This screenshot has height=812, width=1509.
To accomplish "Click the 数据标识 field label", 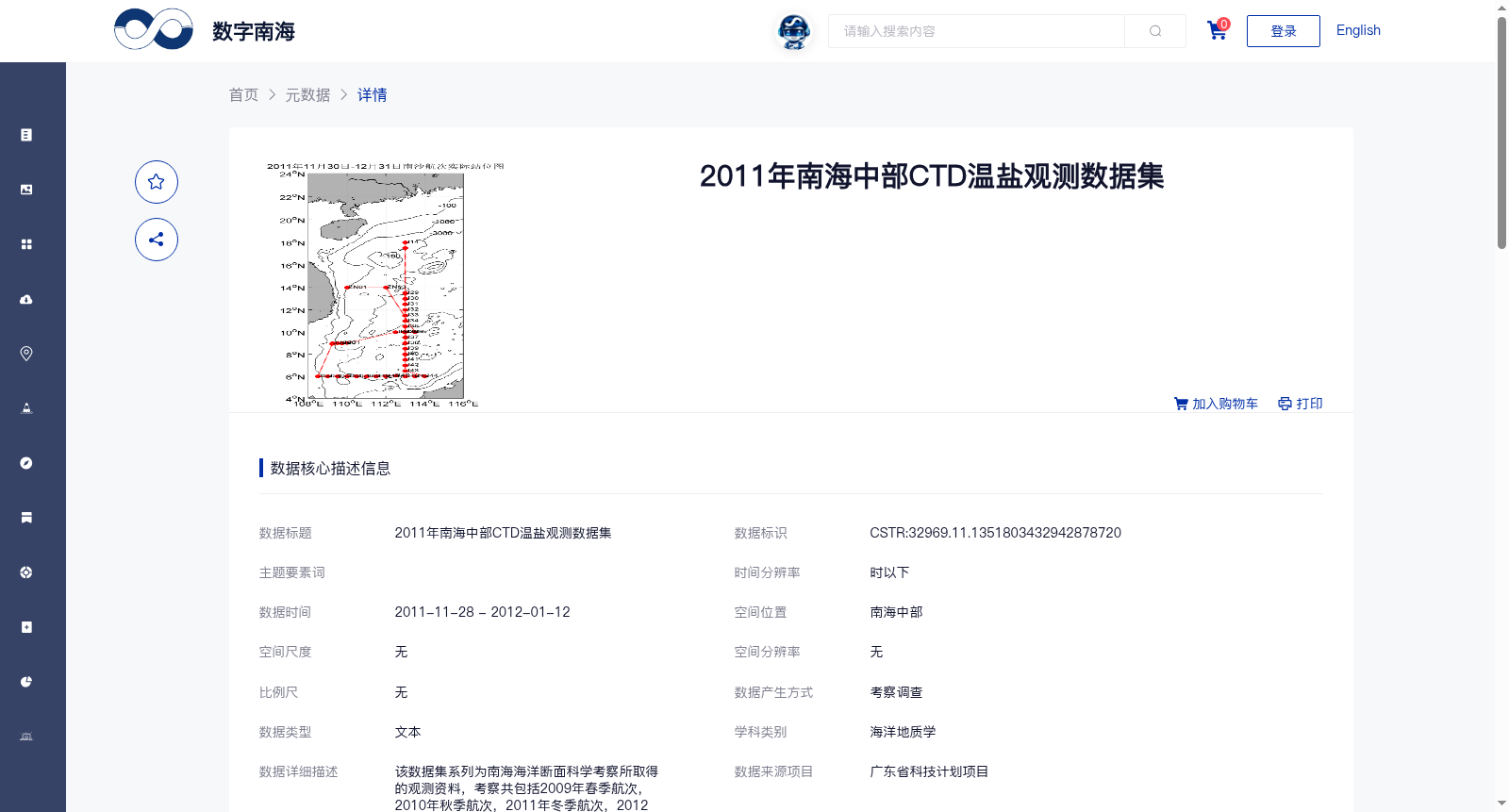I will (760, 533).
